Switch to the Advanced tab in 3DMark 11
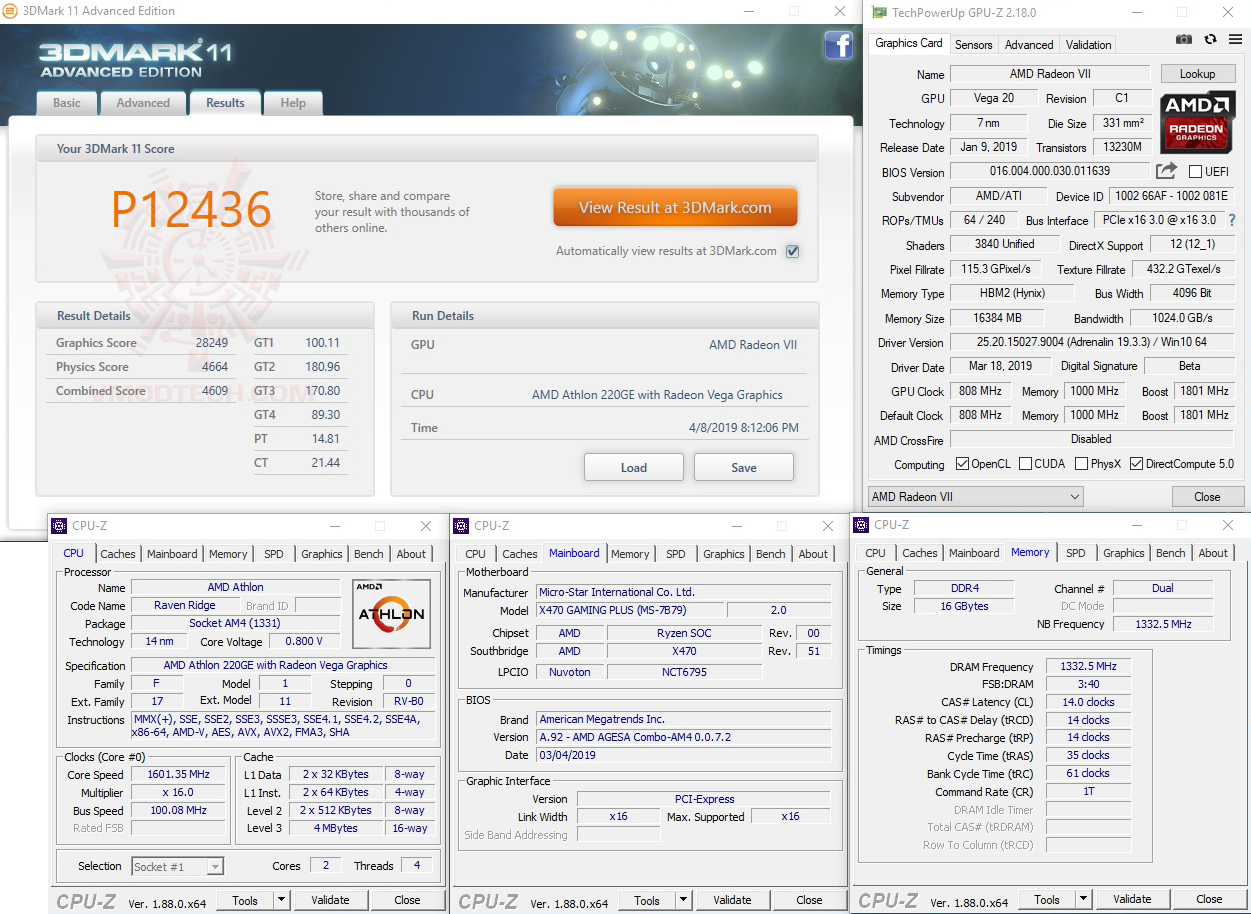The image size is (1251, 914). point(143,103)
